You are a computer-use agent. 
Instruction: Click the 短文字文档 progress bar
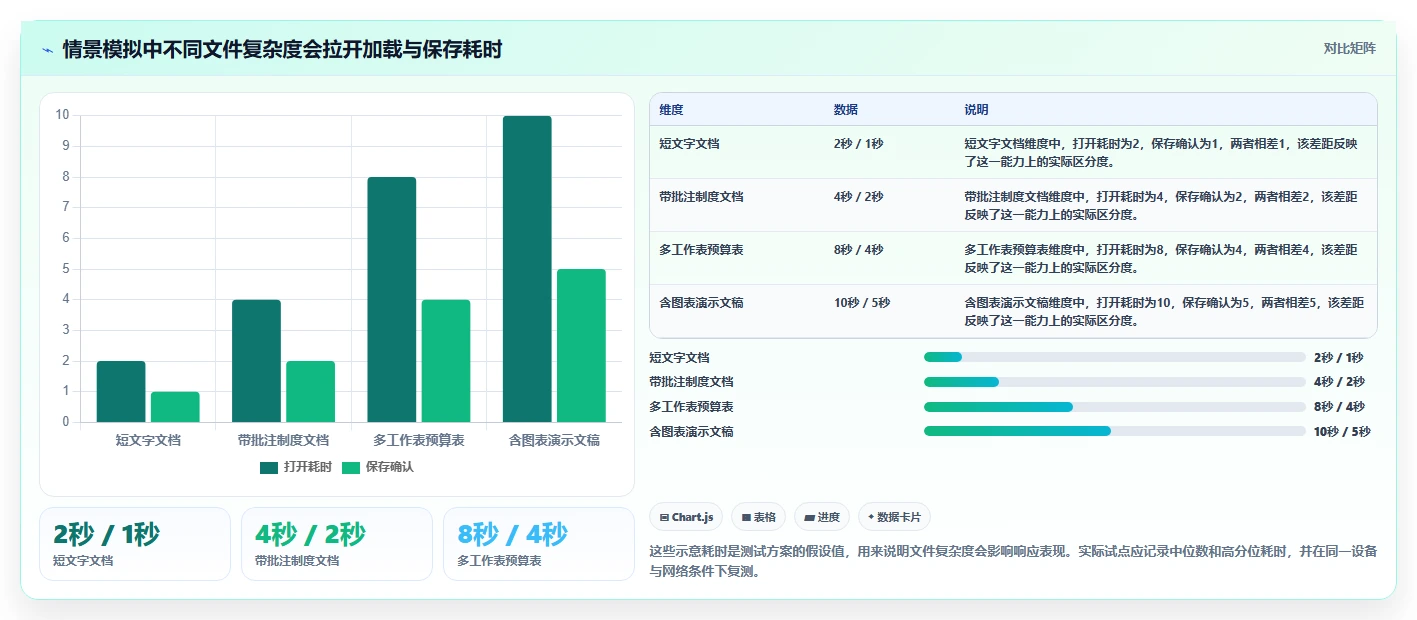tap(1115, 357)
